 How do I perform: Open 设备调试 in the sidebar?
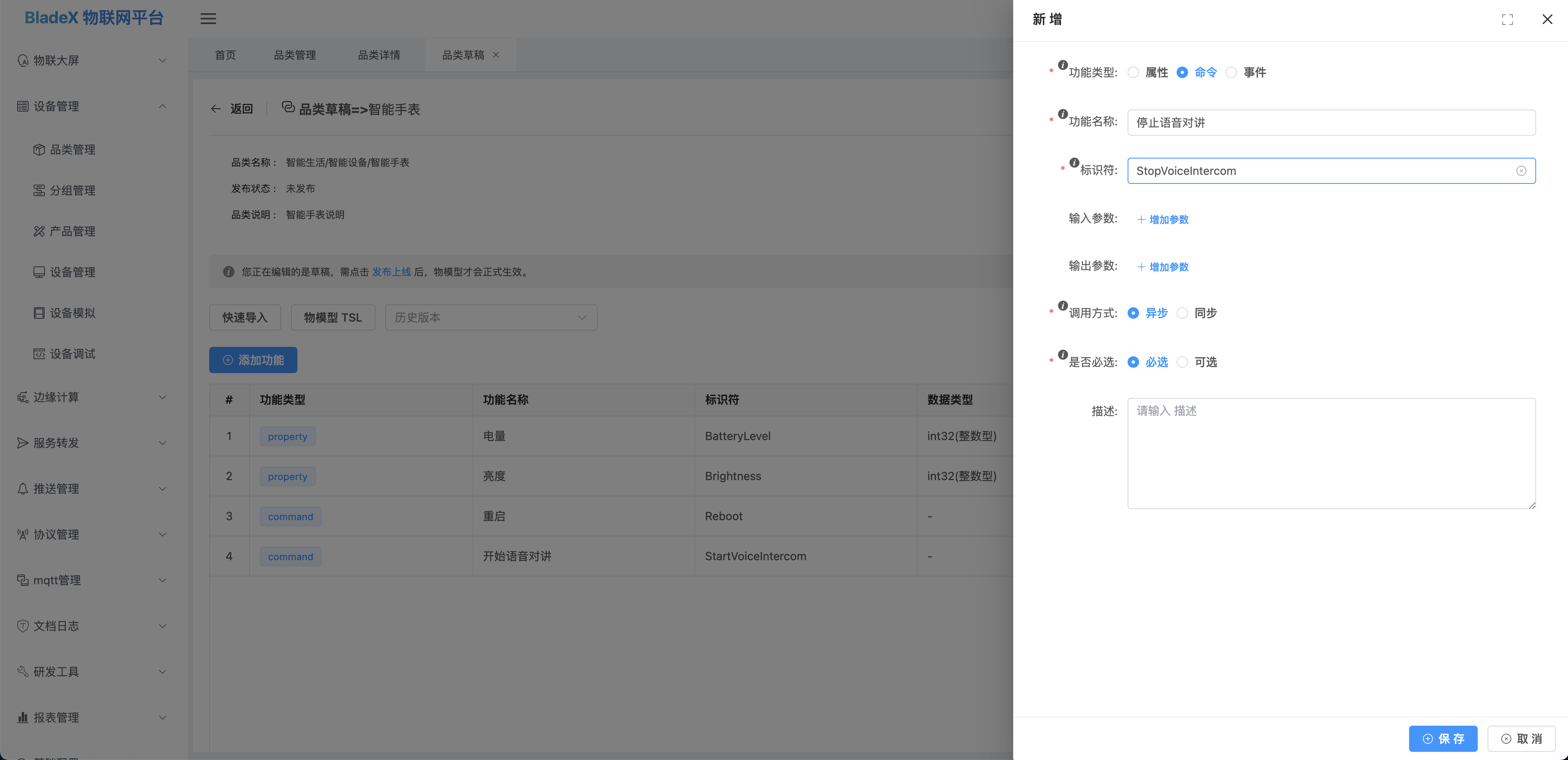click(x=72, y=354)
